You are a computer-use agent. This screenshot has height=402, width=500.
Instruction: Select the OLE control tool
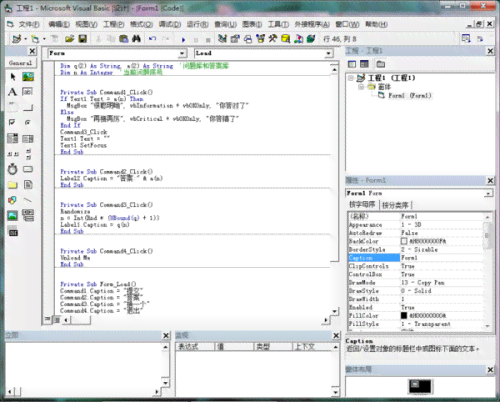pyautogui.click(x=13, y=232)
